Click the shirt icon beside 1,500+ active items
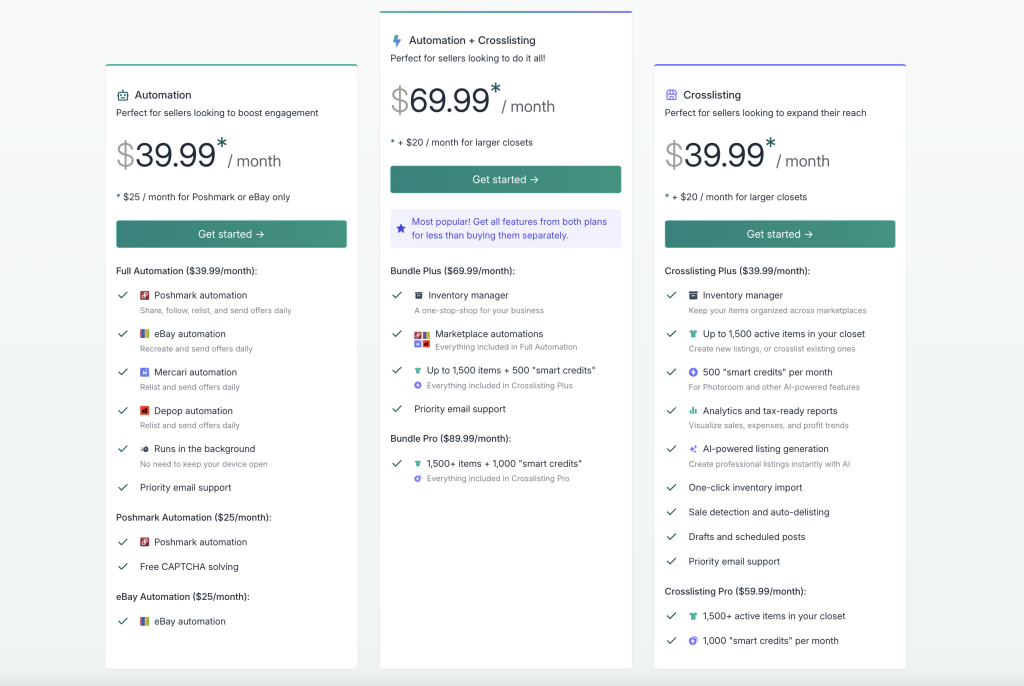 [x=693, y=616]
